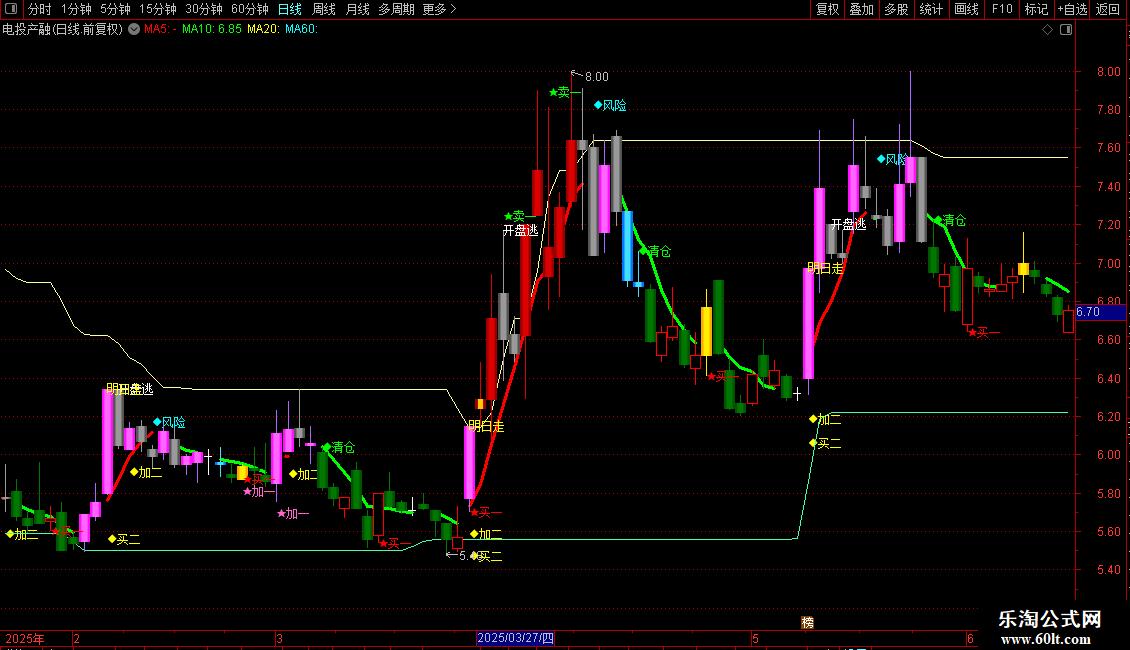Click the MA10: 6.85 indicator label
The height and width of the screenshot is (650, 1130).
click(x=212, y=29)
